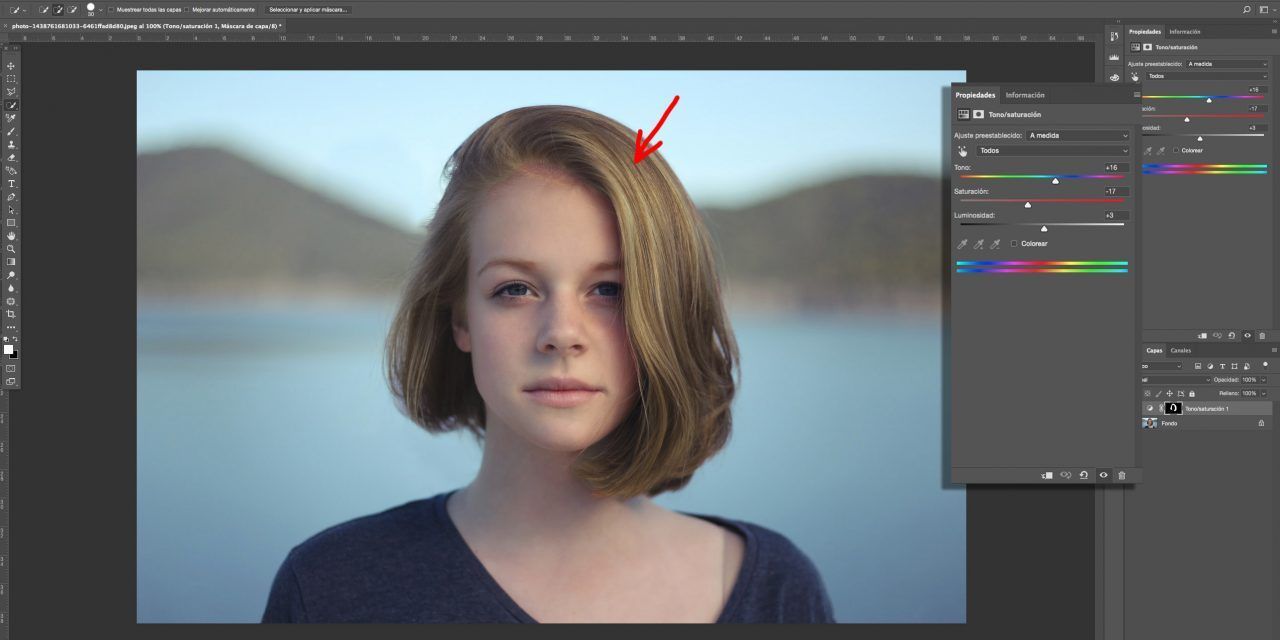Select the Eraser tool
The width and height of the screenshot is (1280, 640).
[x=11, y=157]
